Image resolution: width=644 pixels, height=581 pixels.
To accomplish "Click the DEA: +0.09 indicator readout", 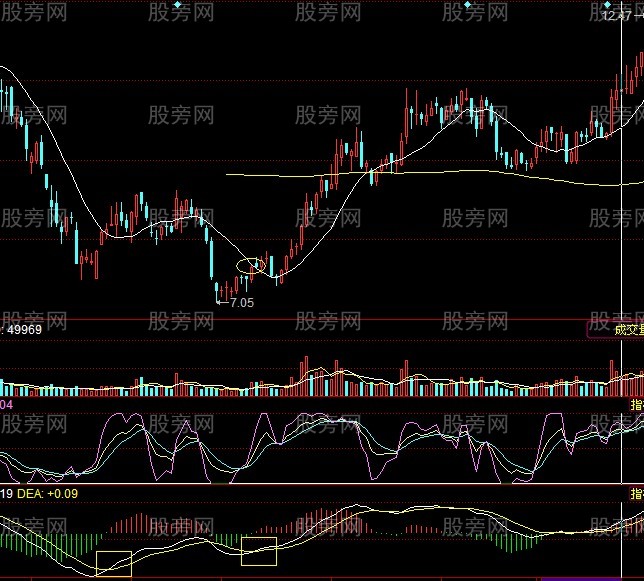I will click(x=47, y=494).
